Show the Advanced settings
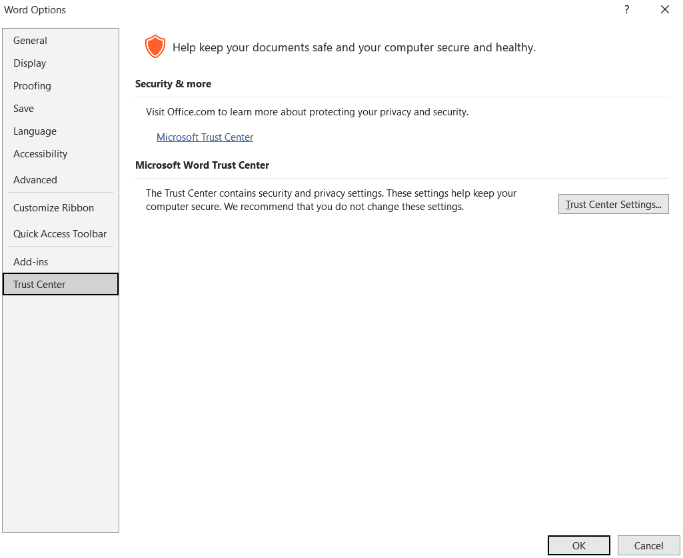The height and width of the screenshot is (558, 683). coord(35,180)
